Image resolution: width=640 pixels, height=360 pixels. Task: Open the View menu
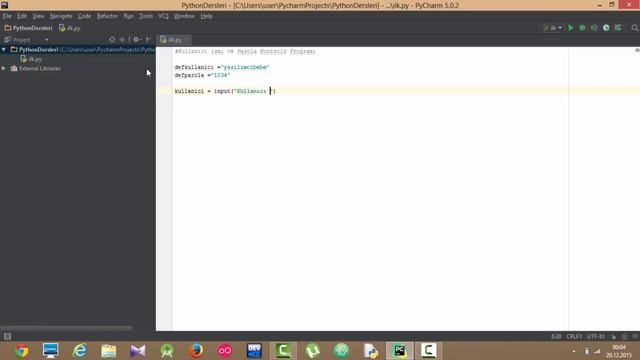click(38, 16)
